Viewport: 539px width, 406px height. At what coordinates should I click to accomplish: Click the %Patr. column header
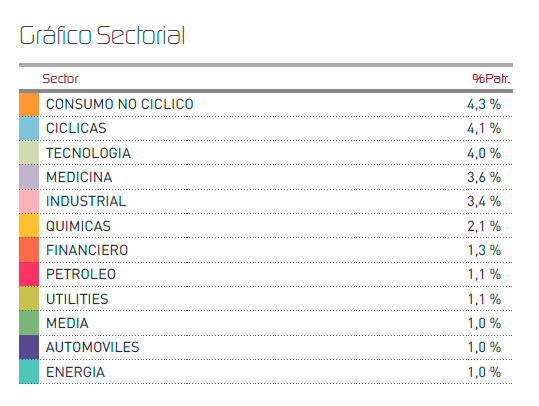coord(491,79)
